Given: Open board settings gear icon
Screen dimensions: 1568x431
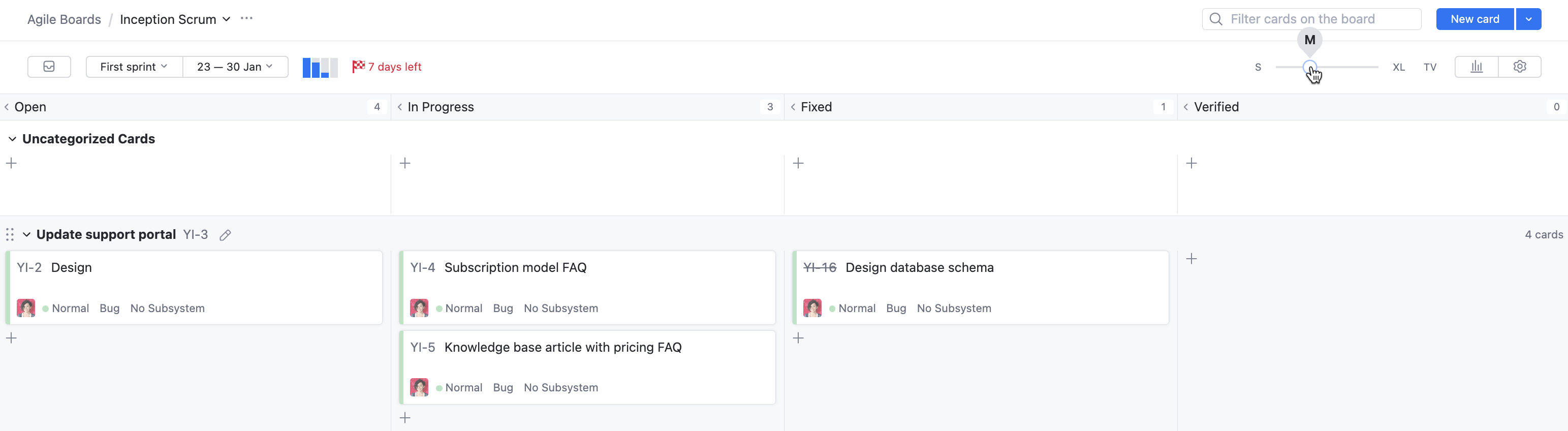Looking at the screenshot, I should coord(1519,67).
